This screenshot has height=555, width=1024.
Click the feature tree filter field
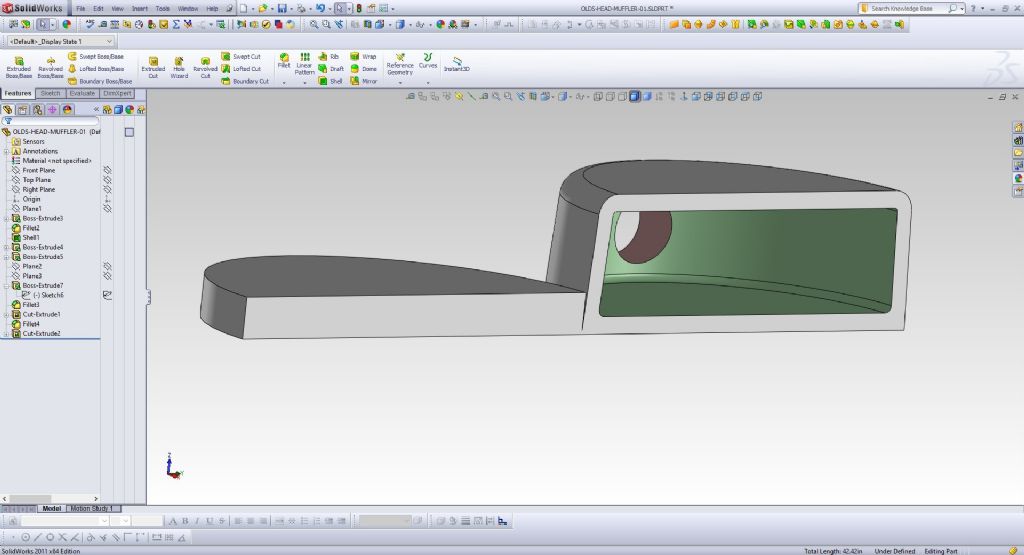pyautogui.click(x=51, y=121)
